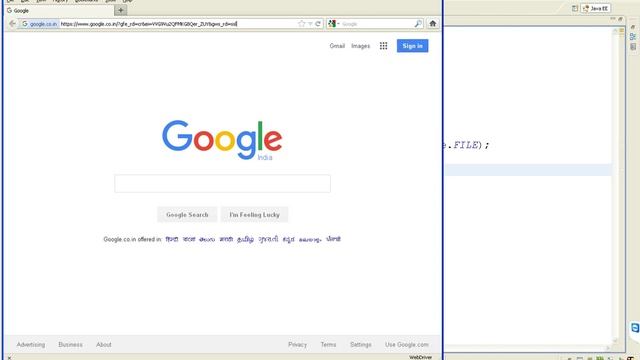Select the Hindi language link
The image size is (640, 360).
pos(172,239)
